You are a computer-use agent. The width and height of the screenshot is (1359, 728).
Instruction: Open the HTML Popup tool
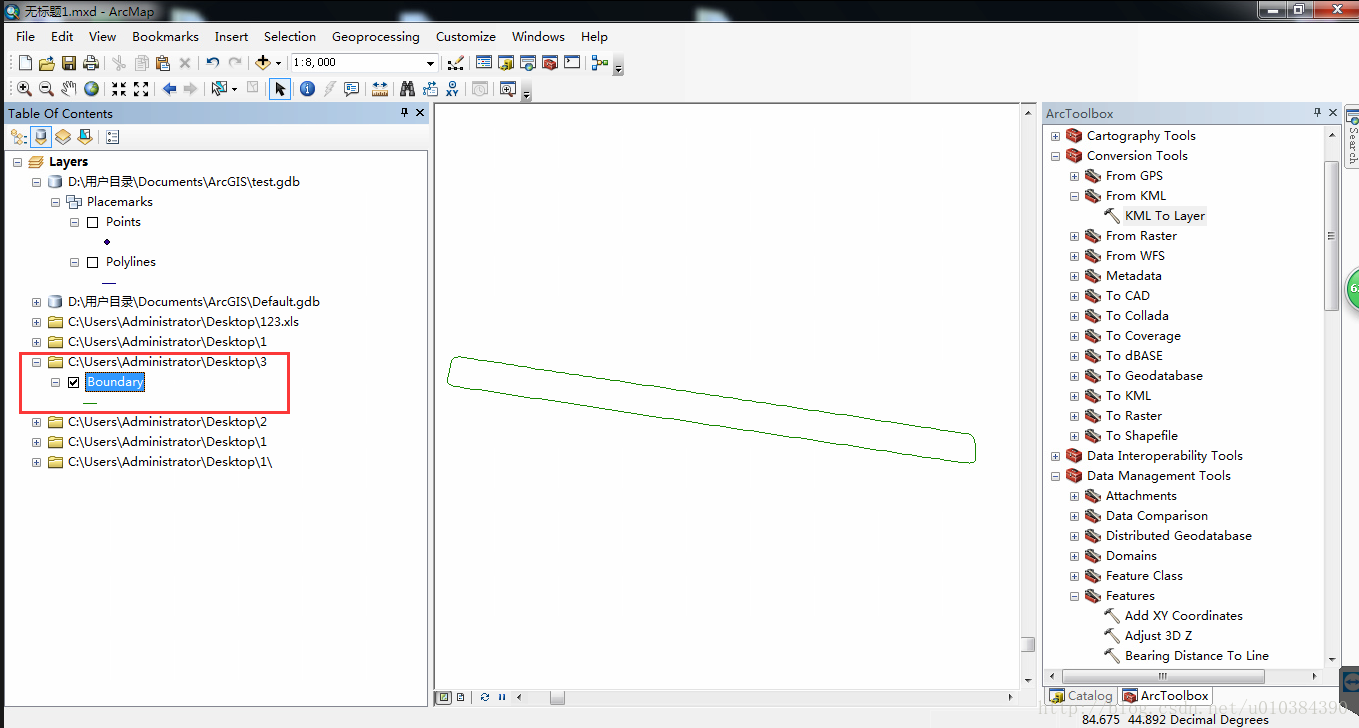[x=351, y=89]
